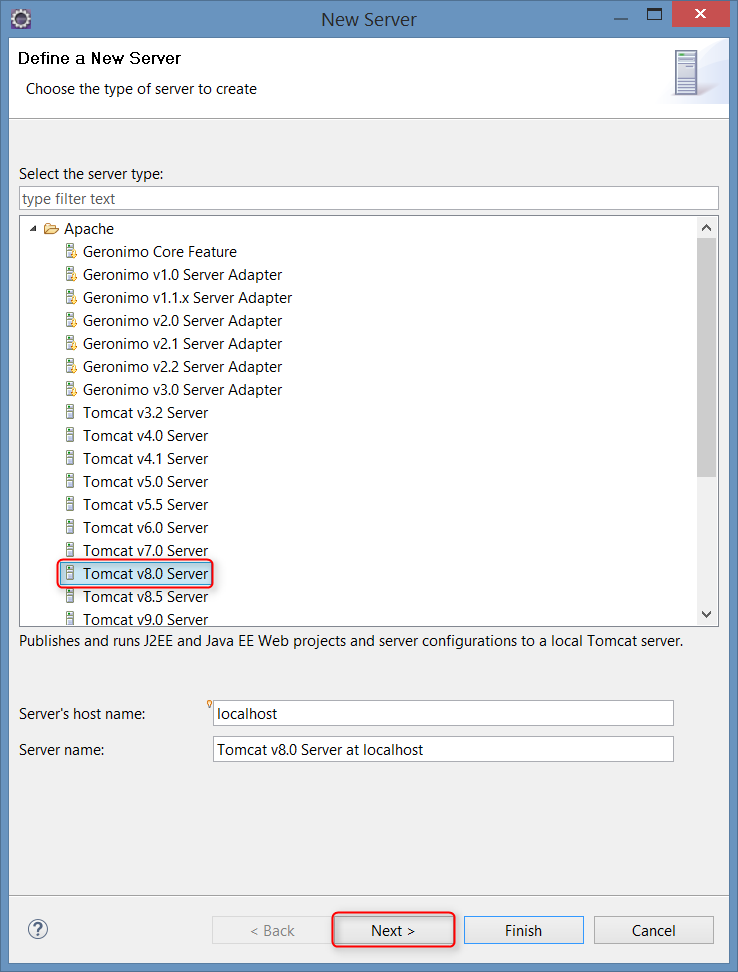Select Tomcat v8.5 Server

coord(146,596)
